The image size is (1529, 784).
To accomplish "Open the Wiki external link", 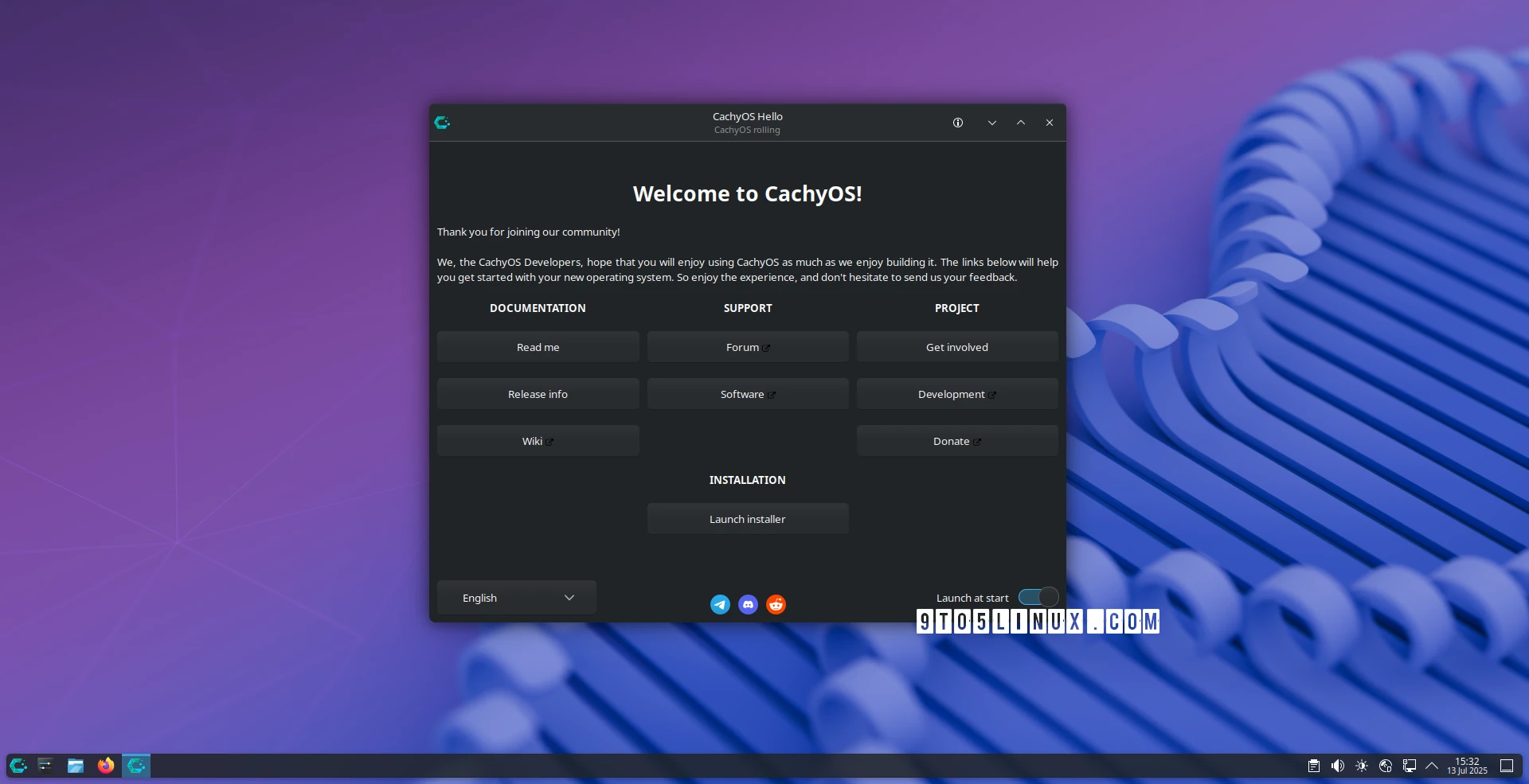I will click(538, 441).
